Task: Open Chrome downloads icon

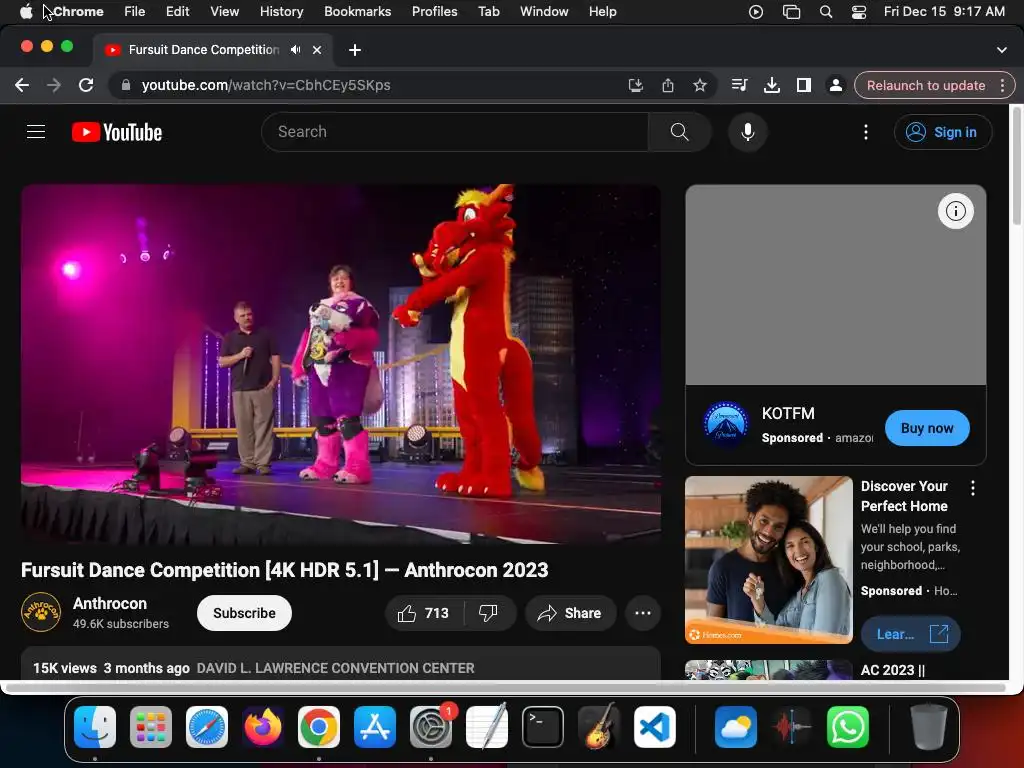Action: (771, 85)
